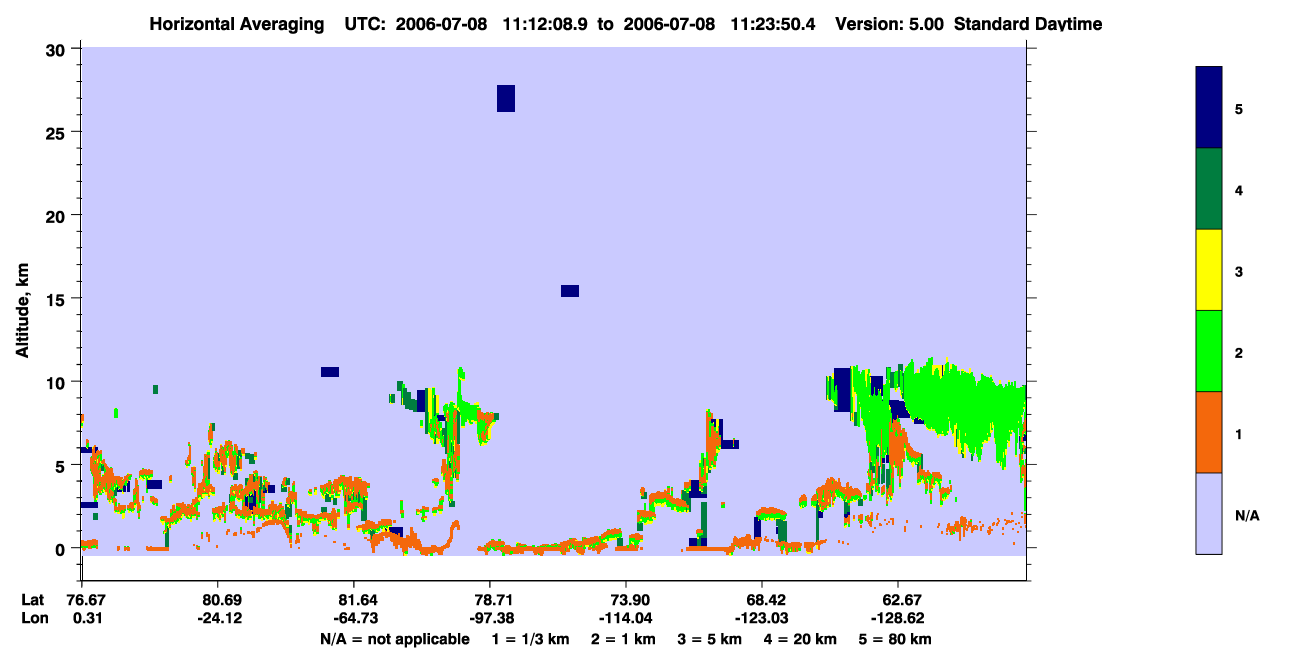
Task: Click the dark blue level 5 color swatch
Action: [1209, 108]
